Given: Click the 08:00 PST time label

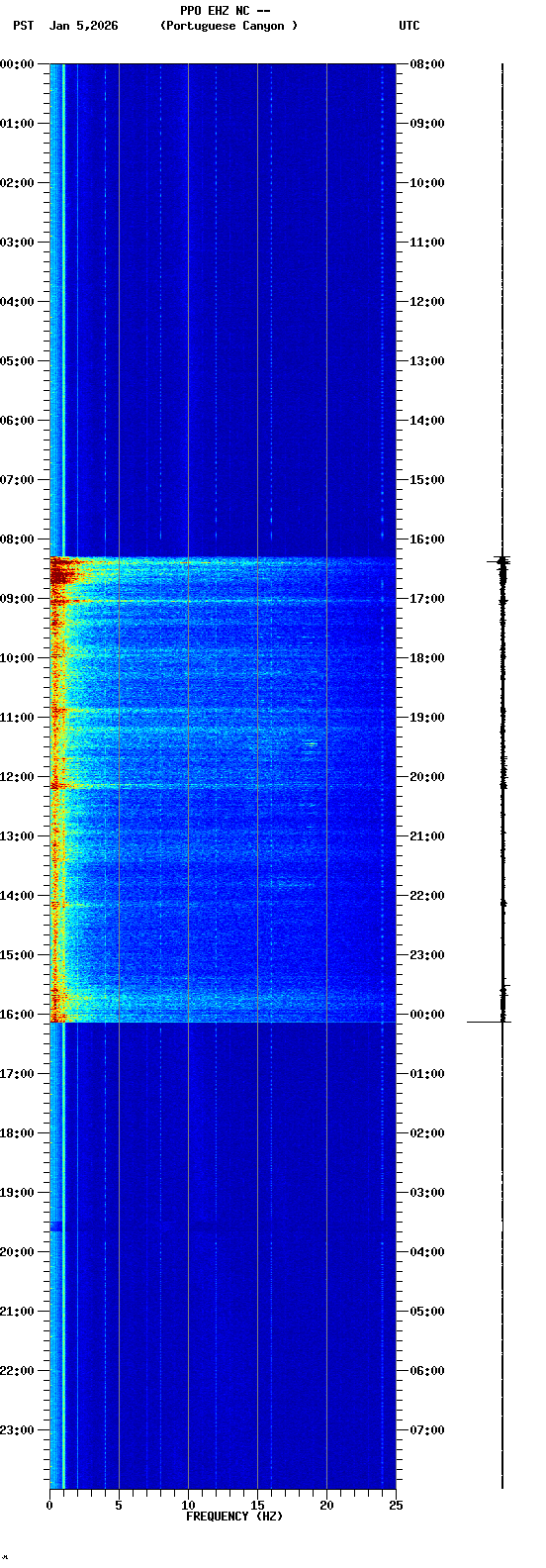Looking at the screenshot, I should (x=17, y=539).
